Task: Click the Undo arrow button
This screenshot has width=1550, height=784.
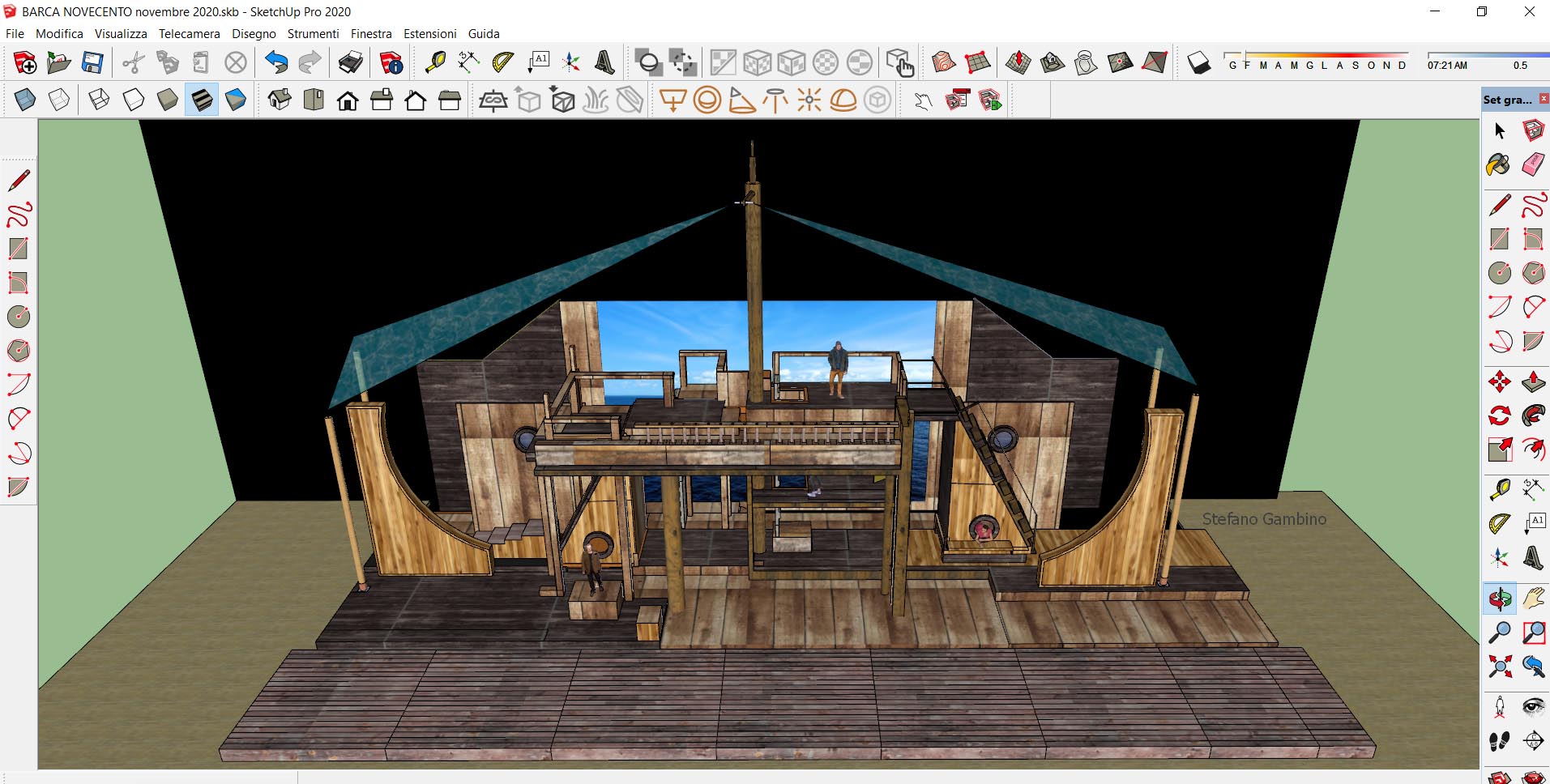Action: pos(276,62)
